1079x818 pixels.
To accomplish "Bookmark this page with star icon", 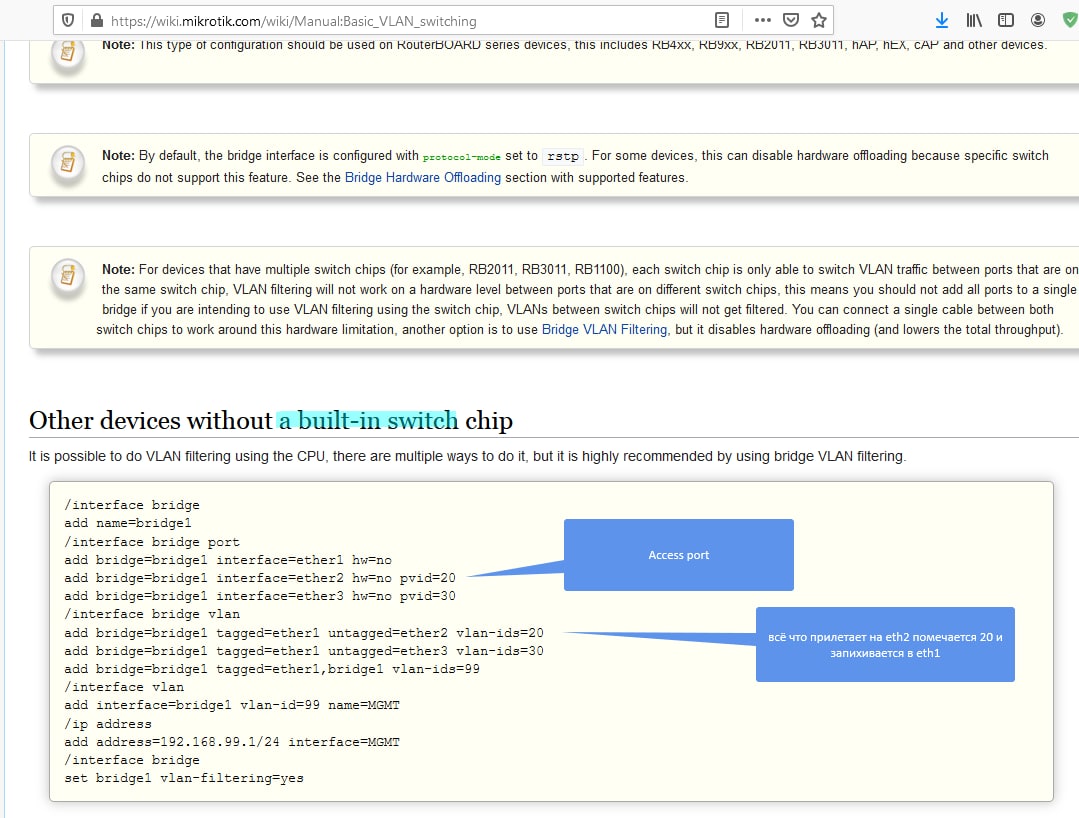I will click(818, 20).
